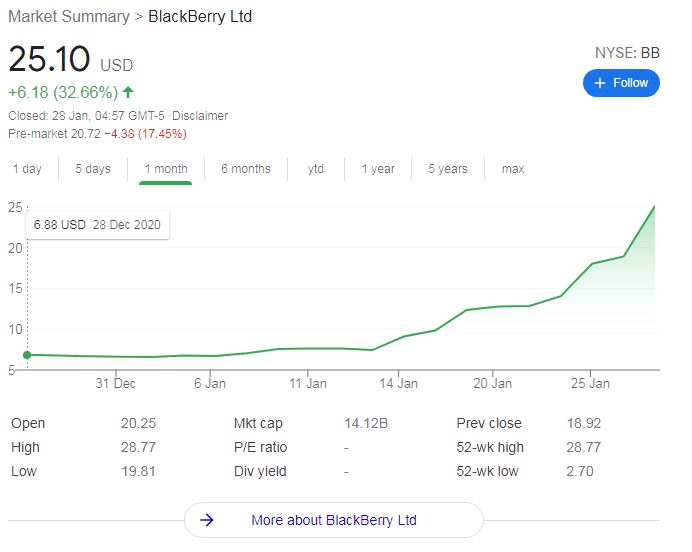The height and width of the screenshot is (552, 692).
Task: Click the 14 Jan axis label
Action: click(x=399, y=383)
